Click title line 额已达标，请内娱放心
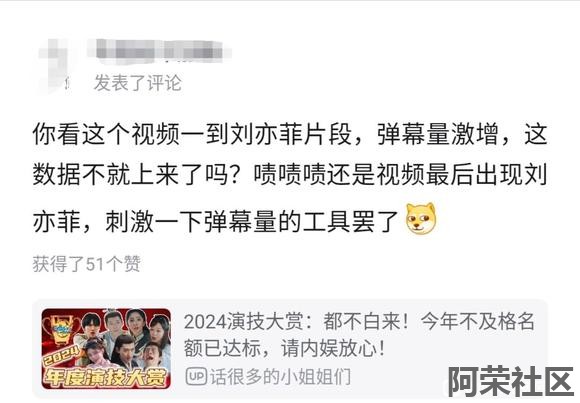580x403 pixels. 284,348
